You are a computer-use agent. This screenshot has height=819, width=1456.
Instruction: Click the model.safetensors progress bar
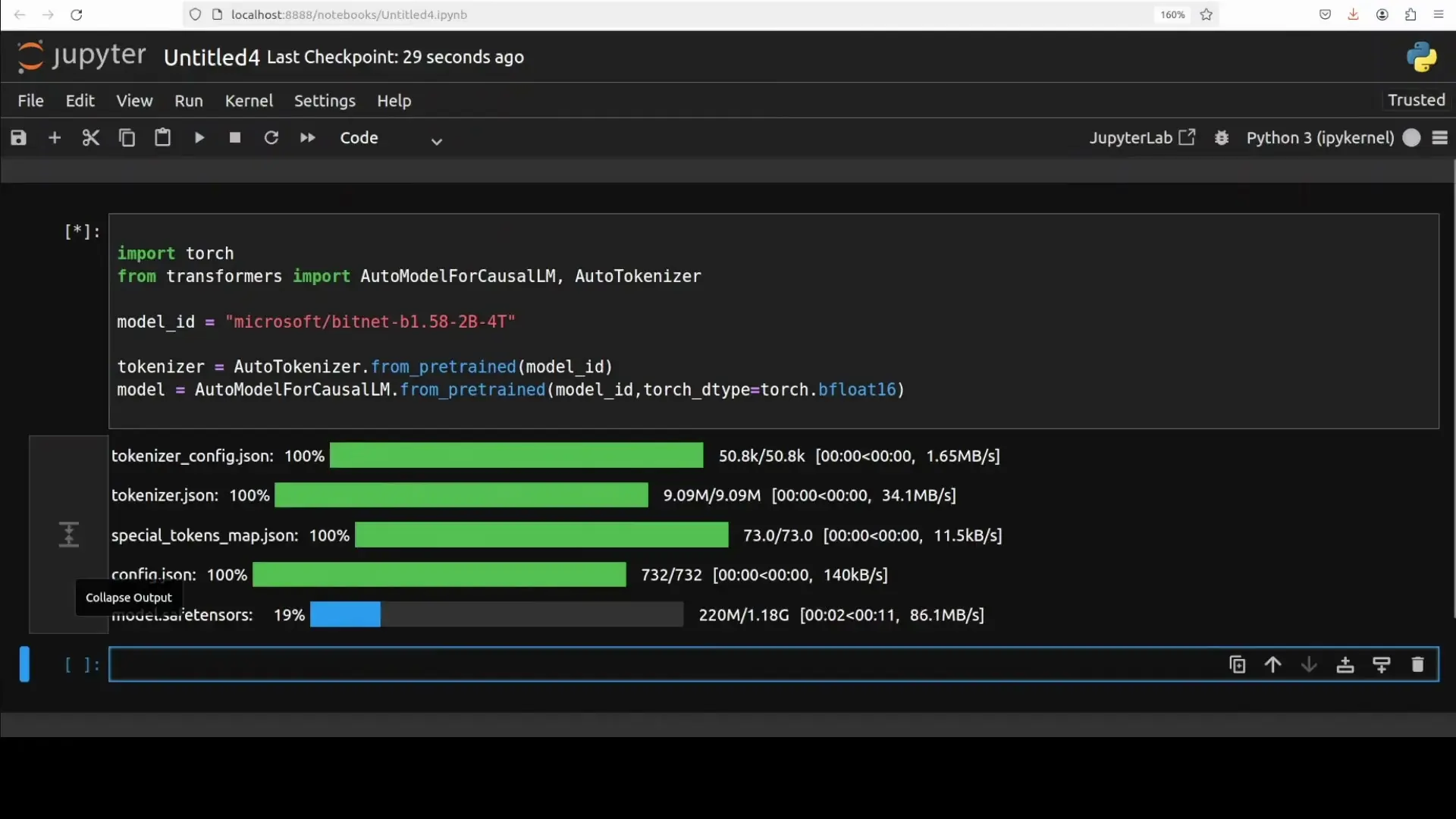pyautogui.click(x=497, y=615)
